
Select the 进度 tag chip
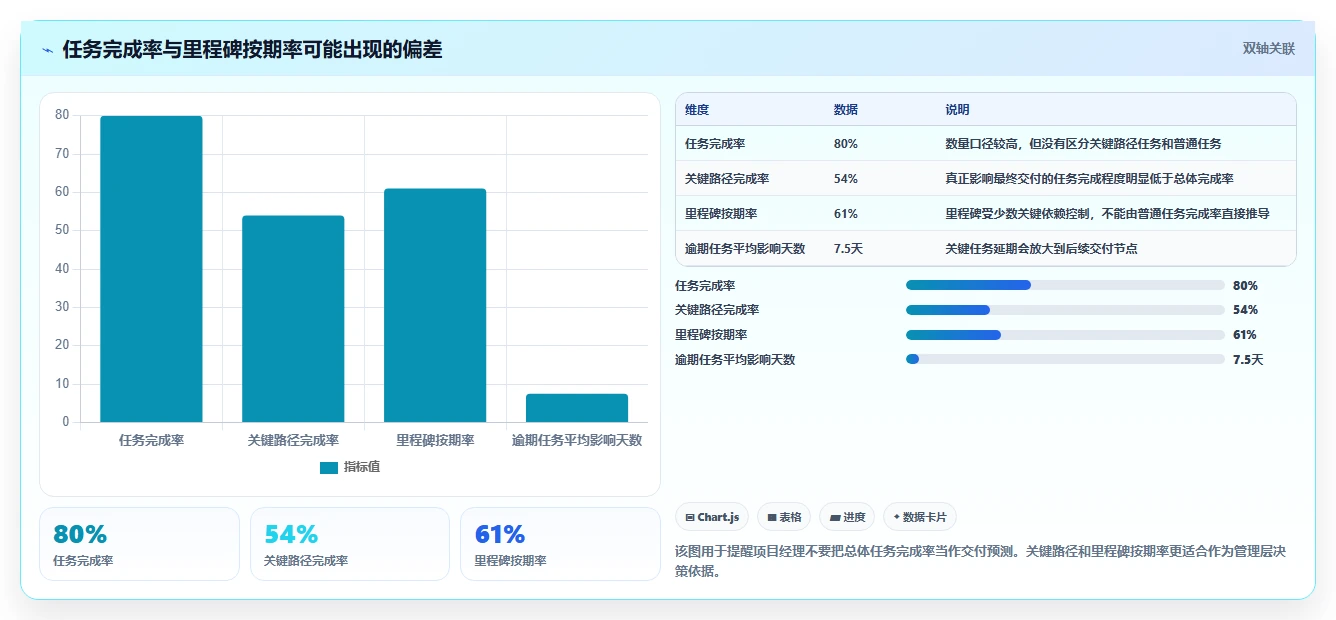pos(847,517)
